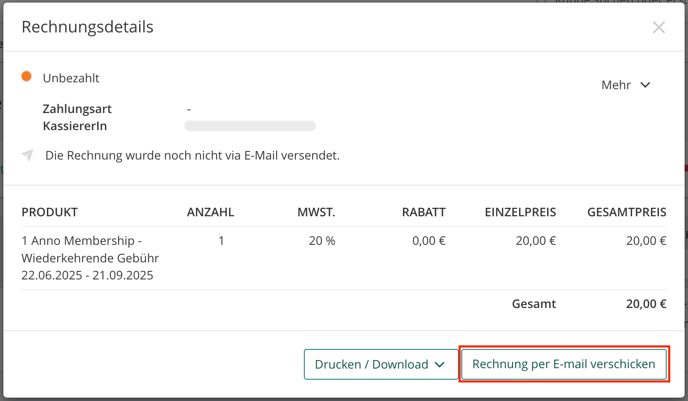Click the Drucken / Download button text
688x401 pixels.
pos(371,364)
